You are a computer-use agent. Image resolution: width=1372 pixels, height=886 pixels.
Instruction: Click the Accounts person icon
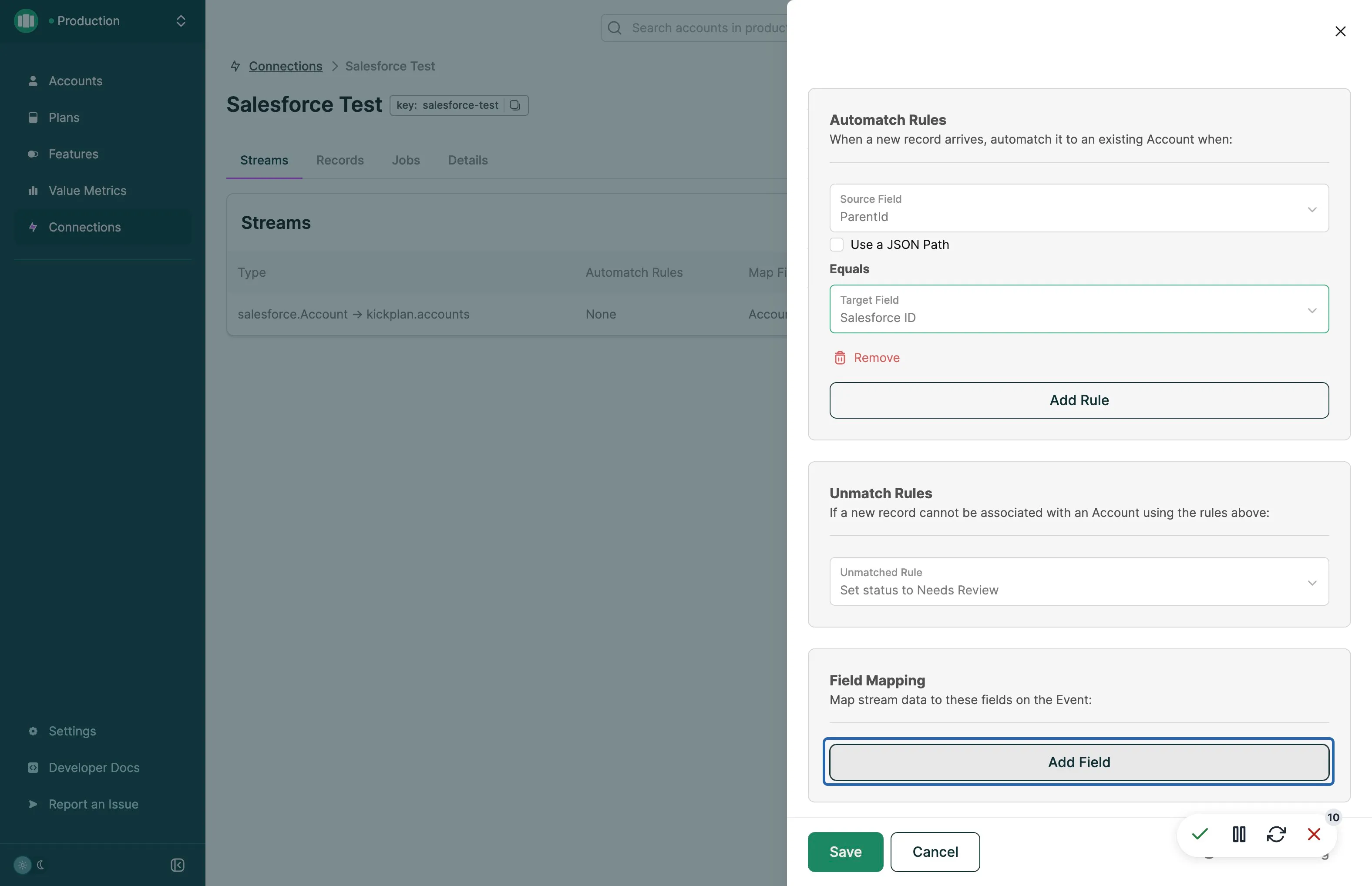[33, 81]
